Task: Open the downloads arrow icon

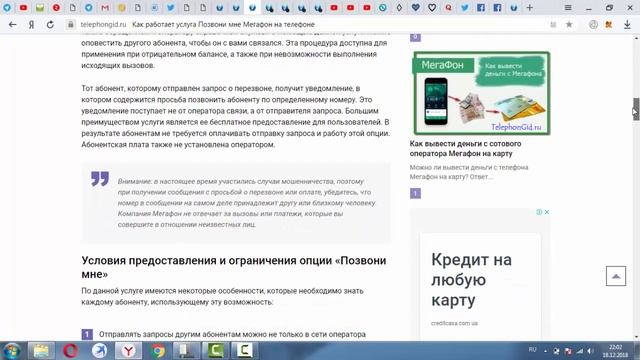Action: click(x=627, y=24)
